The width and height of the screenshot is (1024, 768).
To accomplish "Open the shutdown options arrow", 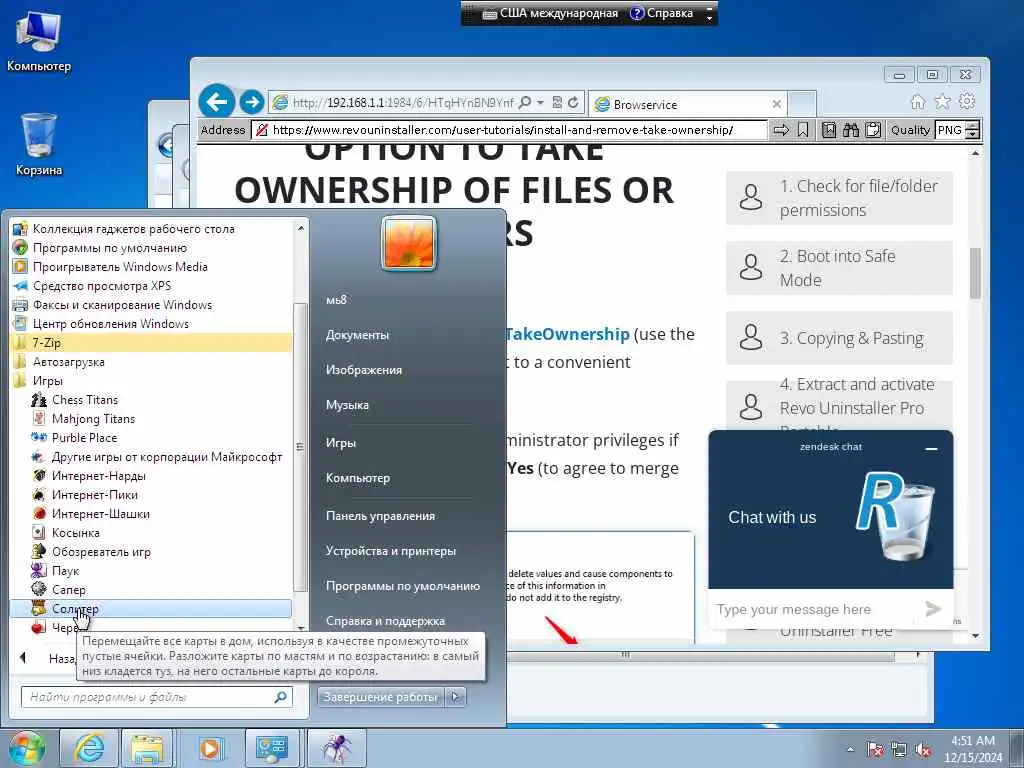I will tap(456, 697).
